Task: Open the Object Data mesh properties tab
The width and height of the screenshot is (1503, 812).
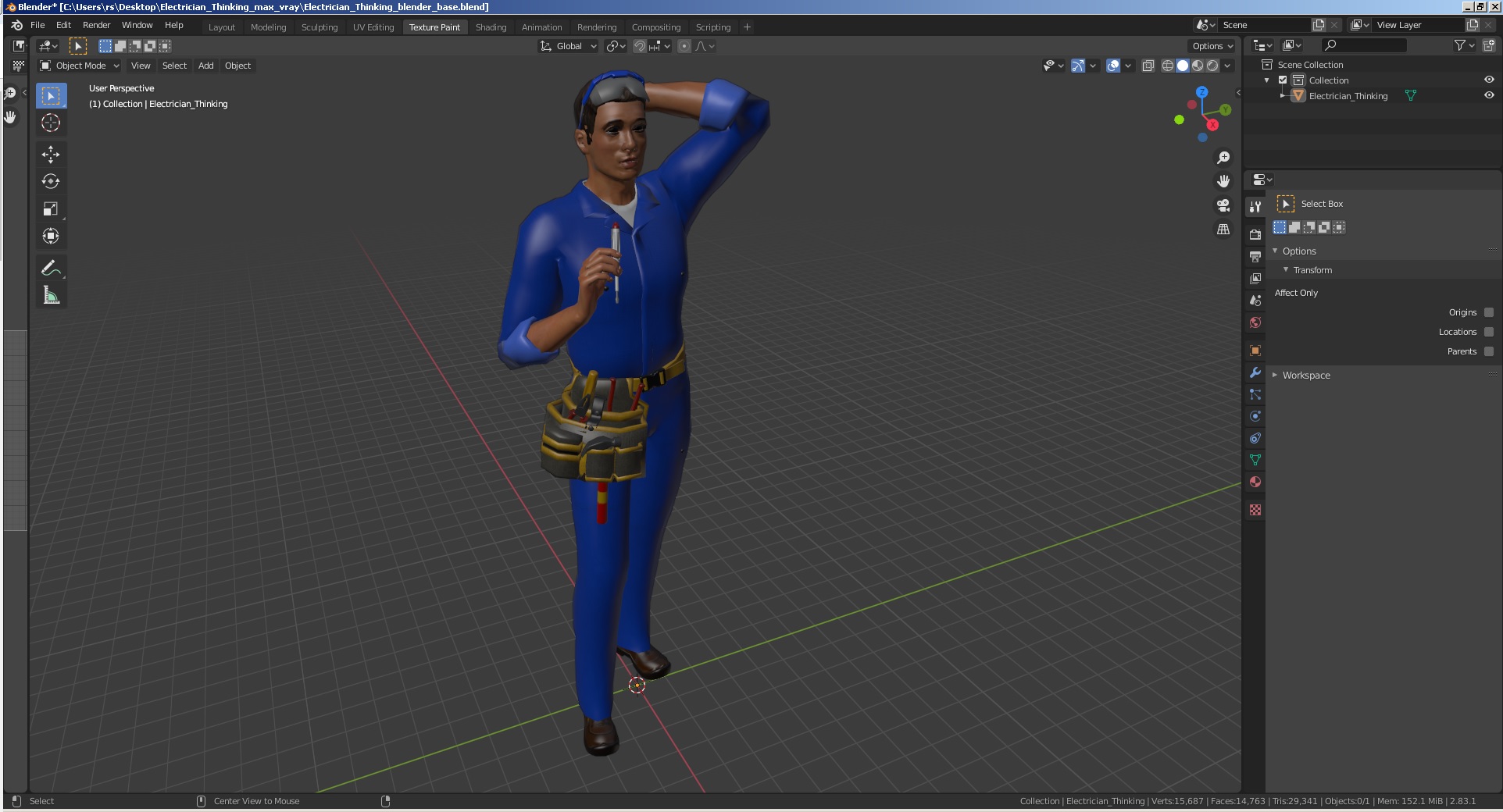Action: coord(1255,460)
